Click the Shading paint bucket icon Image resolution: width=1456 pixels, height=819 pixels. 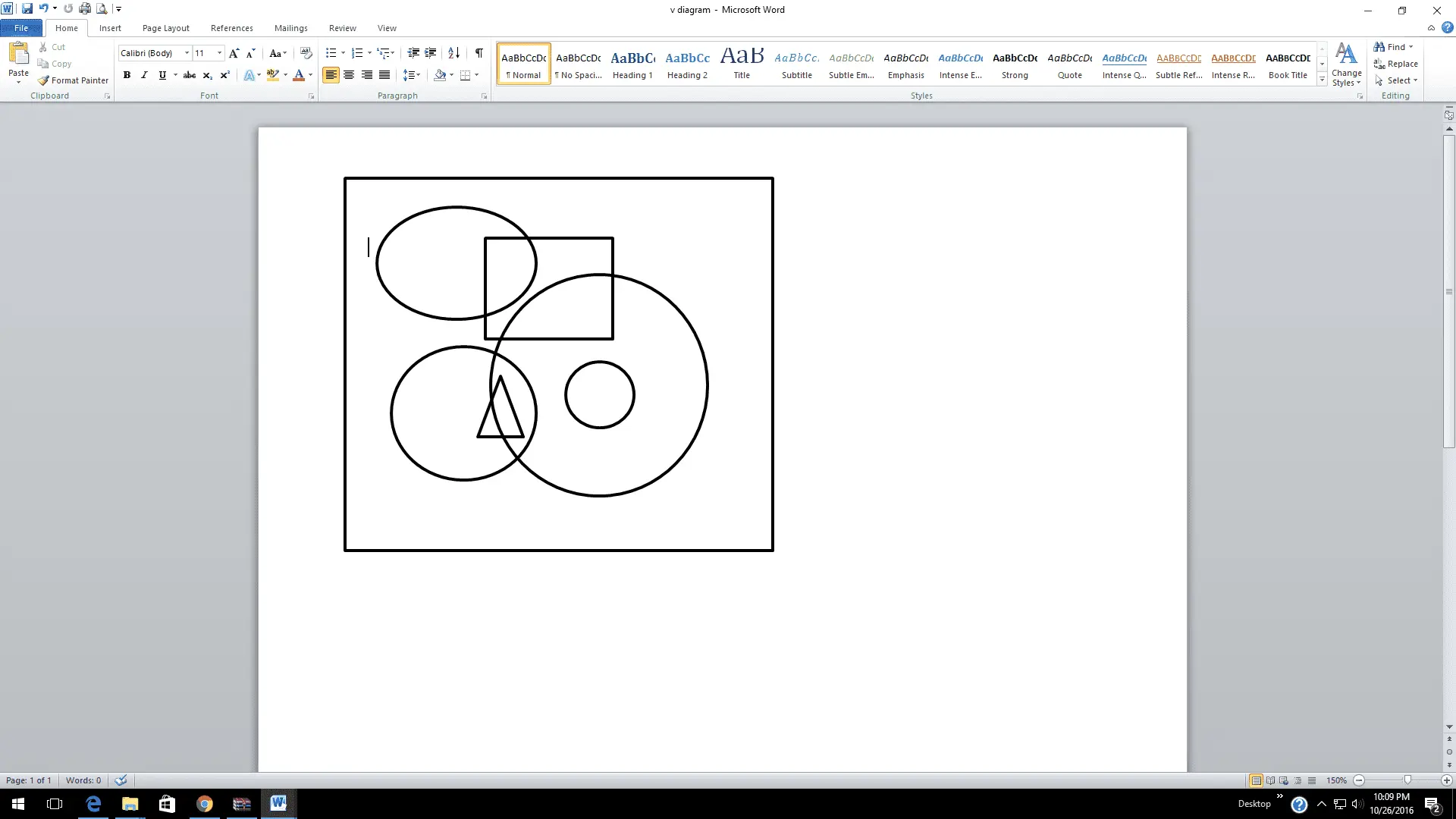click(x=440, y=75)
